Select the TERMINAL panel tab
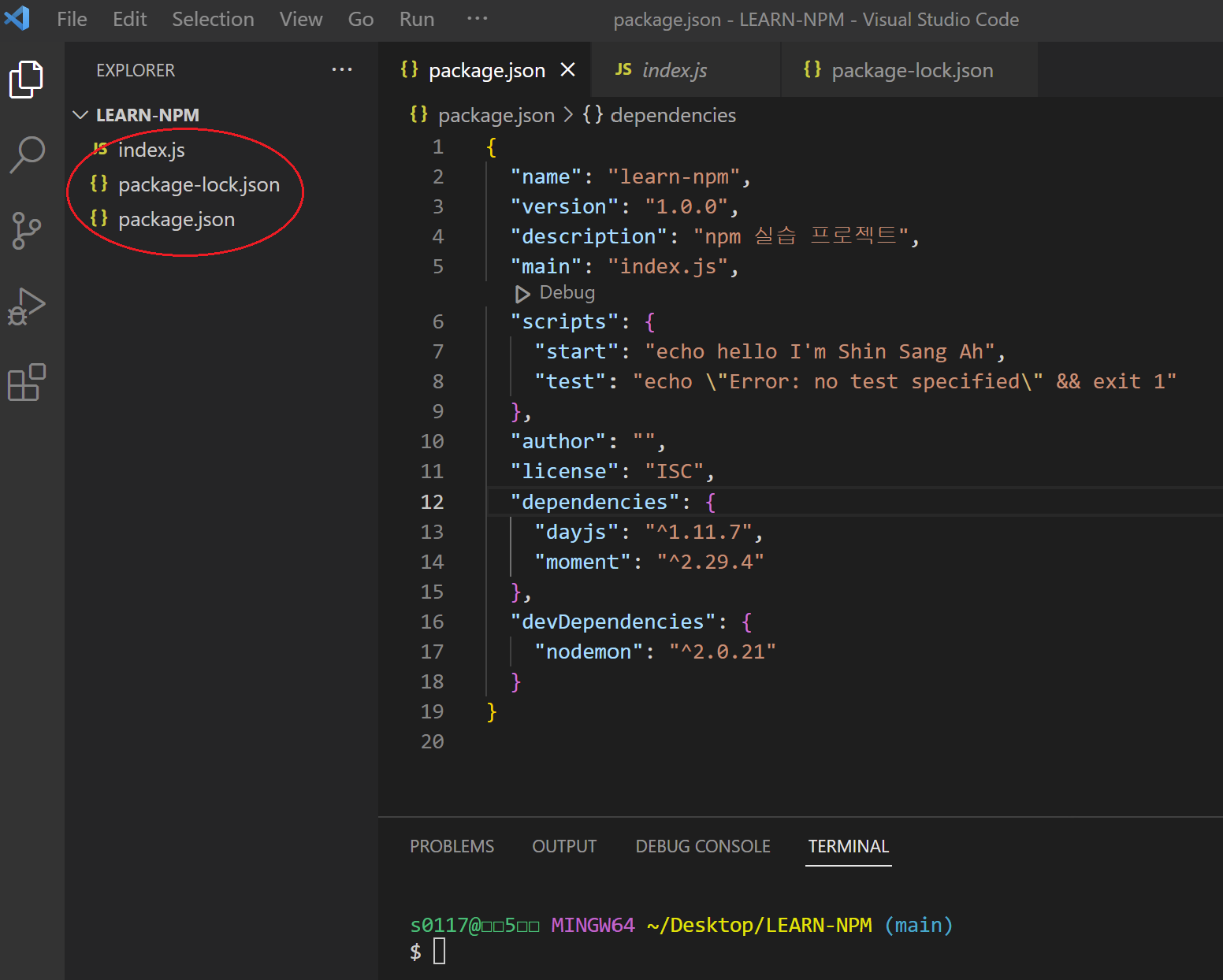 (848, 846)
